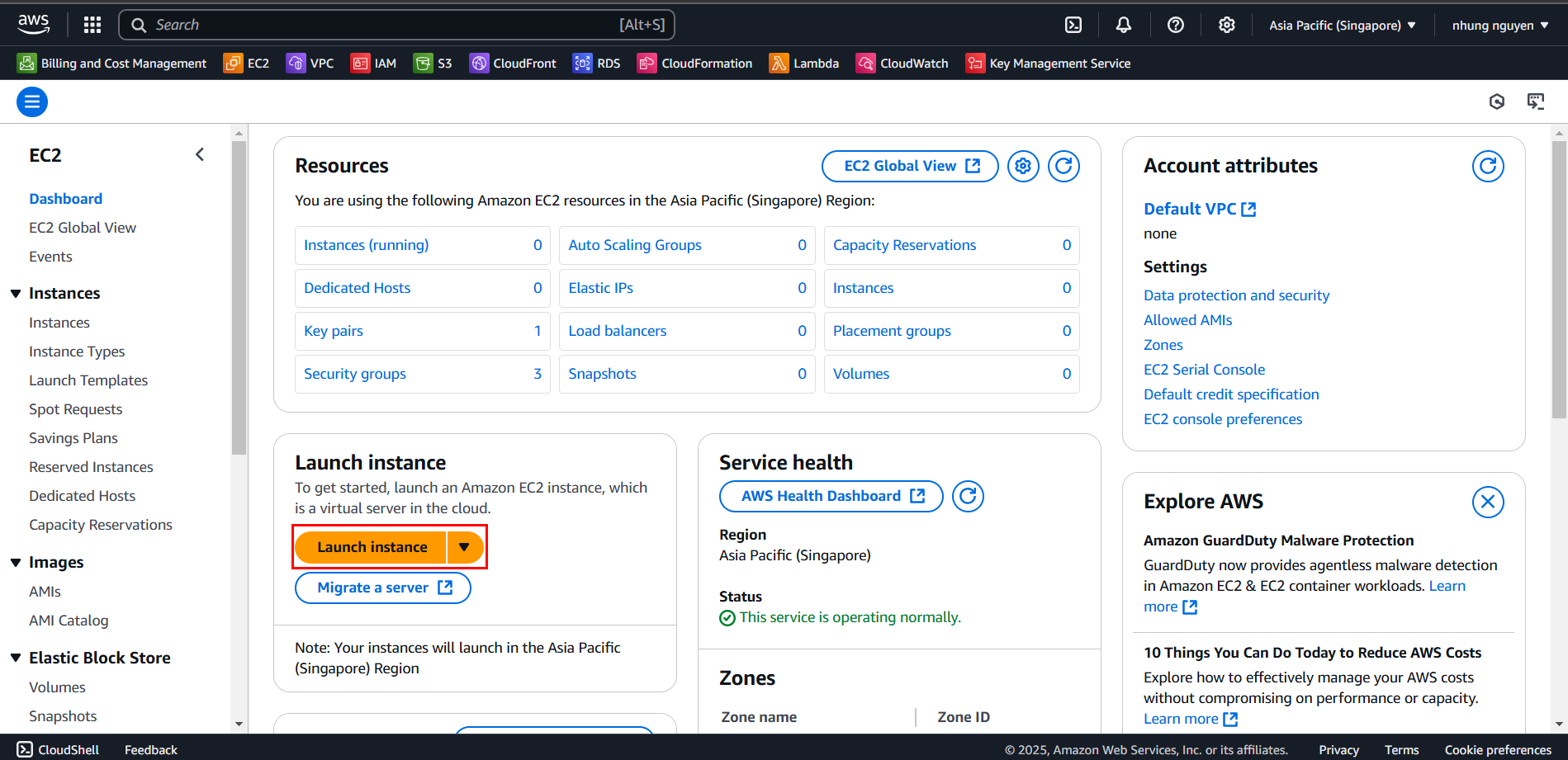Open EC2 favorite shortcut in toolbar
1568x760 pixels.
point(246,64)
